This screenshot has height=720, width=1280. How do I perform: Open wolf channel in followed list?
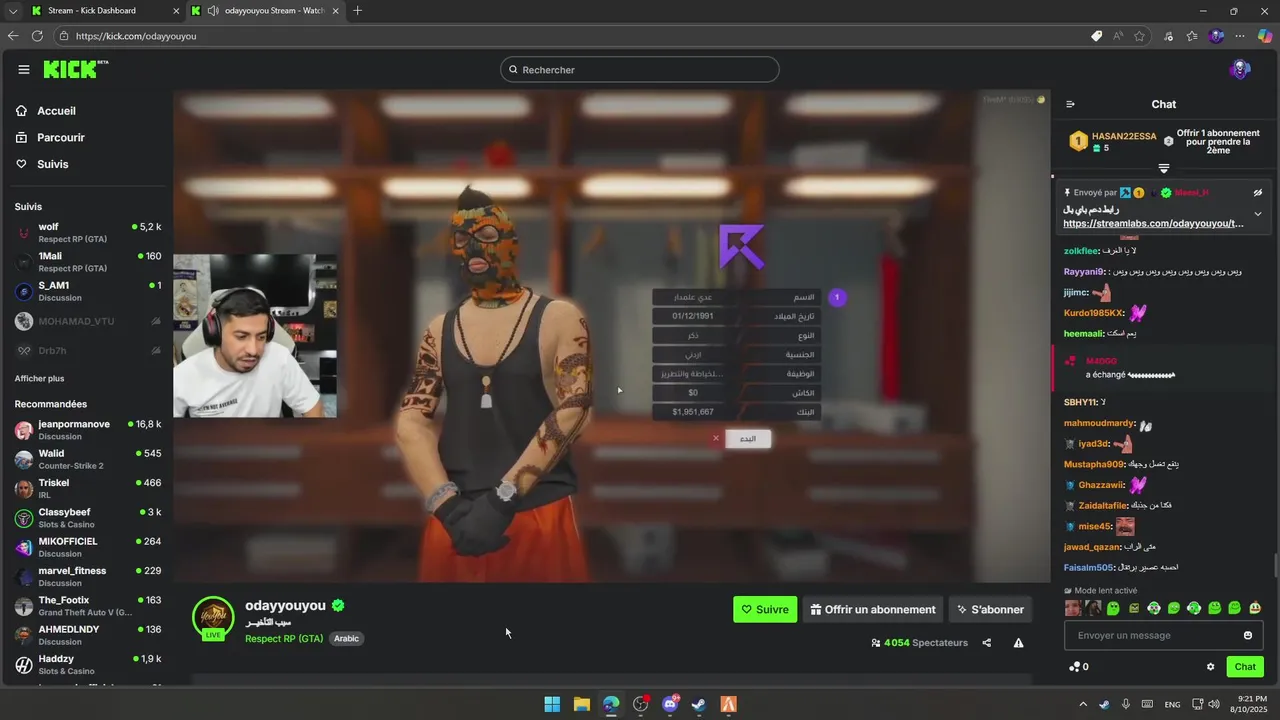pos(88,233)
